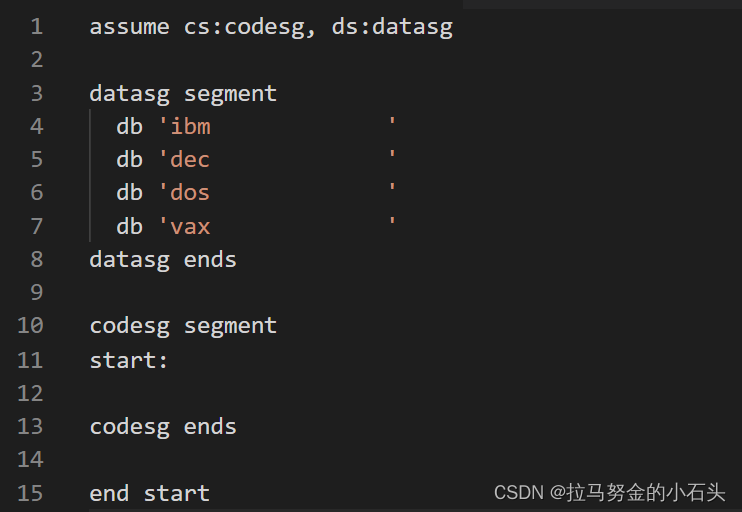Select line number 8 in the gutter
The height and width of the screenshot is (512, 742).
pos(36,260)
